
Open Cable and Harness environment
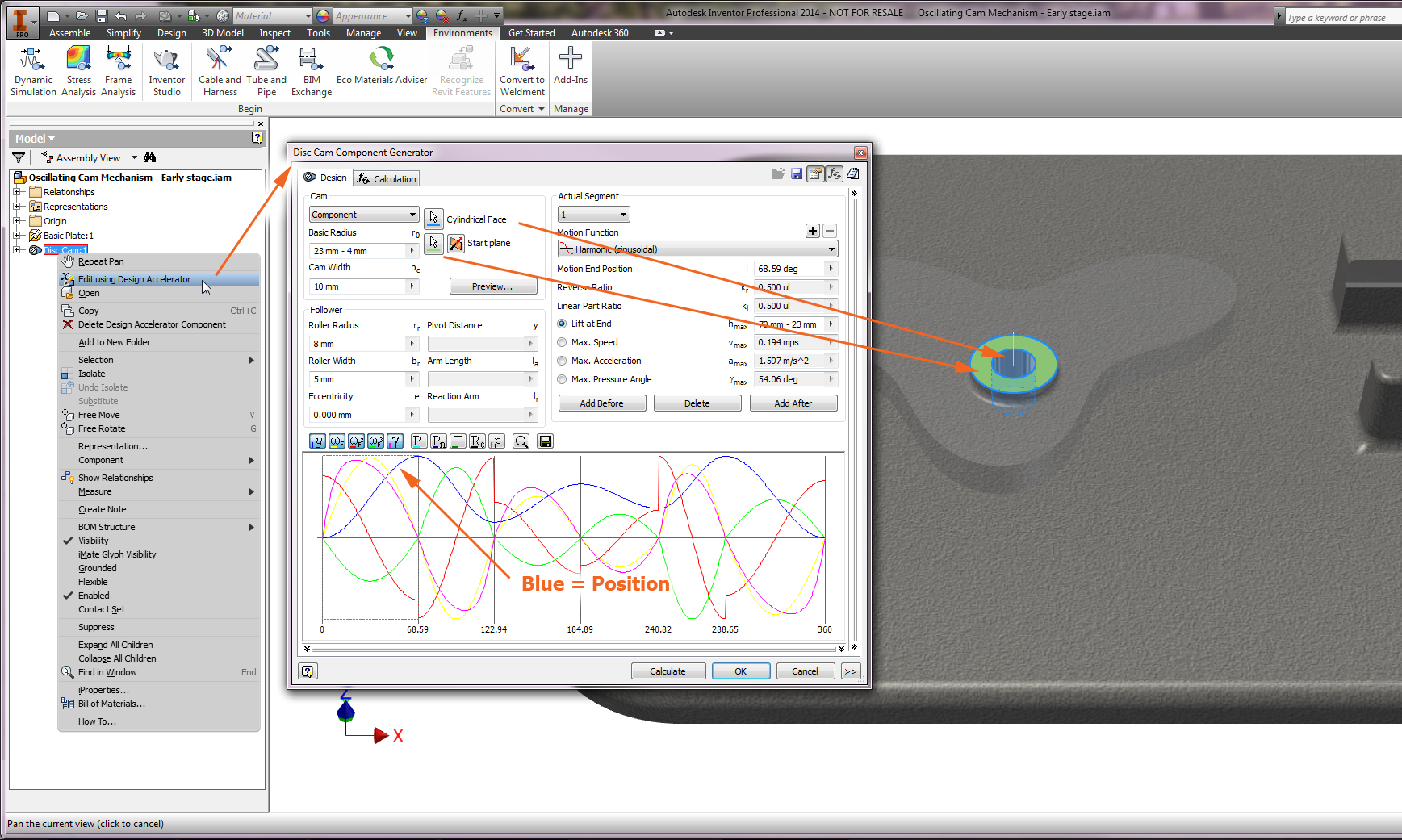pyautogui.click(x=220, y=71)
